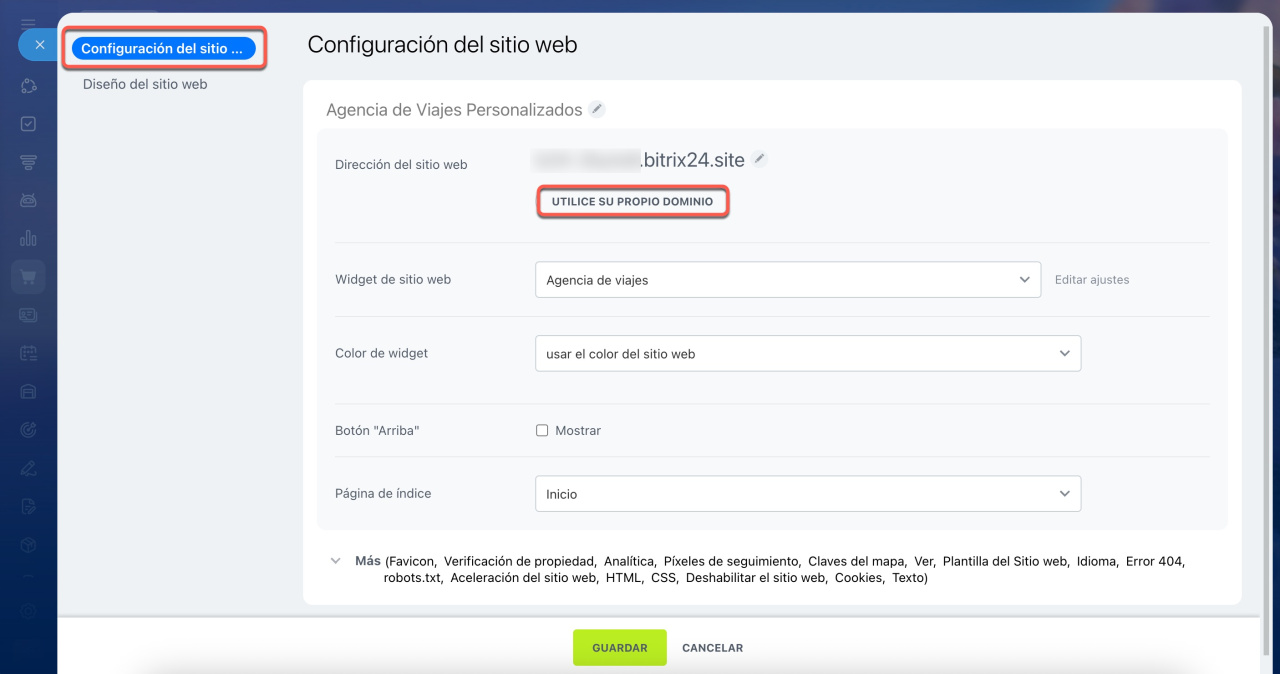Viewport: 1280px width, 674px height.
Task: Click the robot icon in left sidebar
Action: point(28,201)
